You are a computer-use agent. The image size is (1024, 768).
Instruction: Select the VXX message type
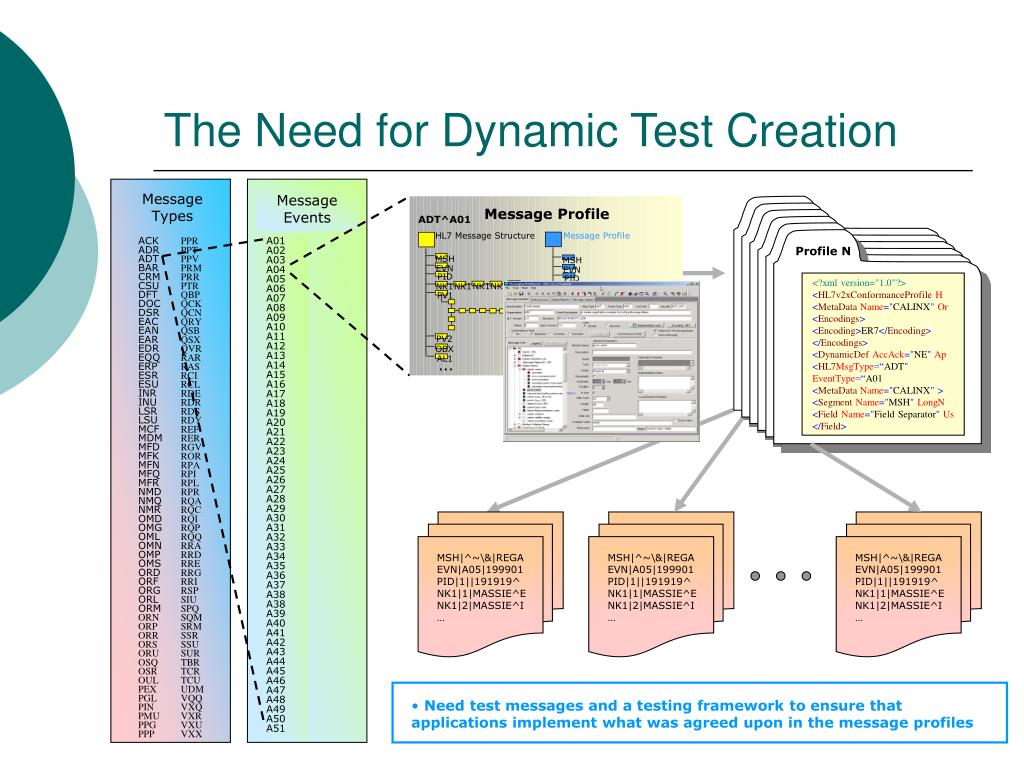(191, 734)
